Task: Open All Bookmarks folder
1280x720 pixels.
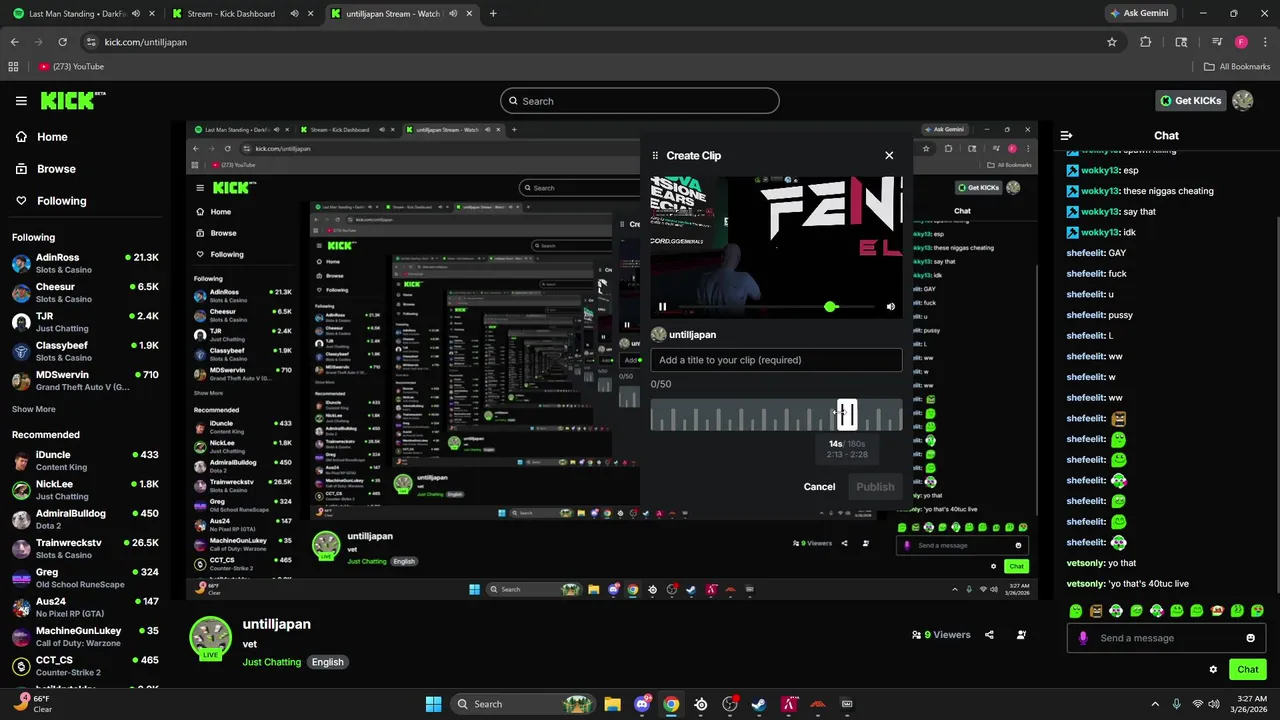Action: coord(1238,67)
